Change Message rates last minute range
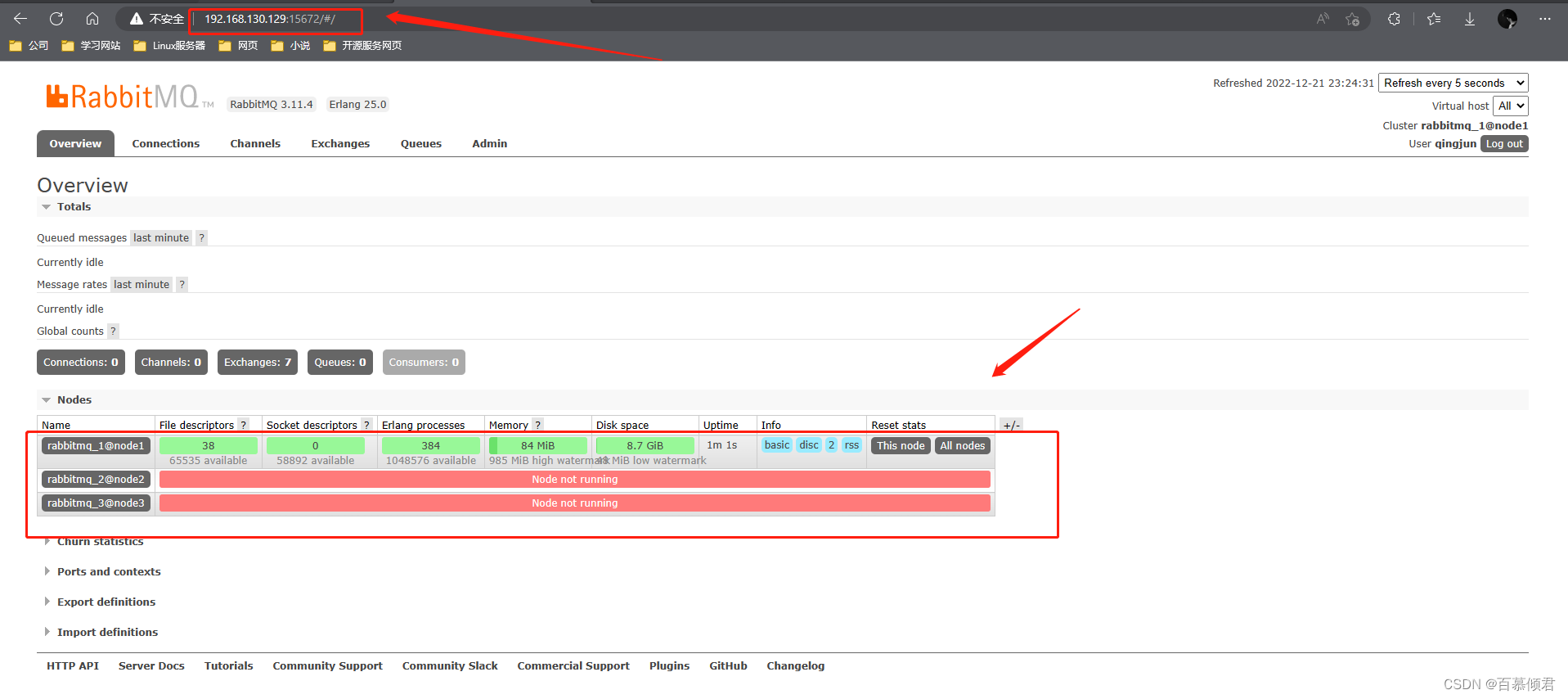The height and width of the screenshot is (699, 1568). 142,285
